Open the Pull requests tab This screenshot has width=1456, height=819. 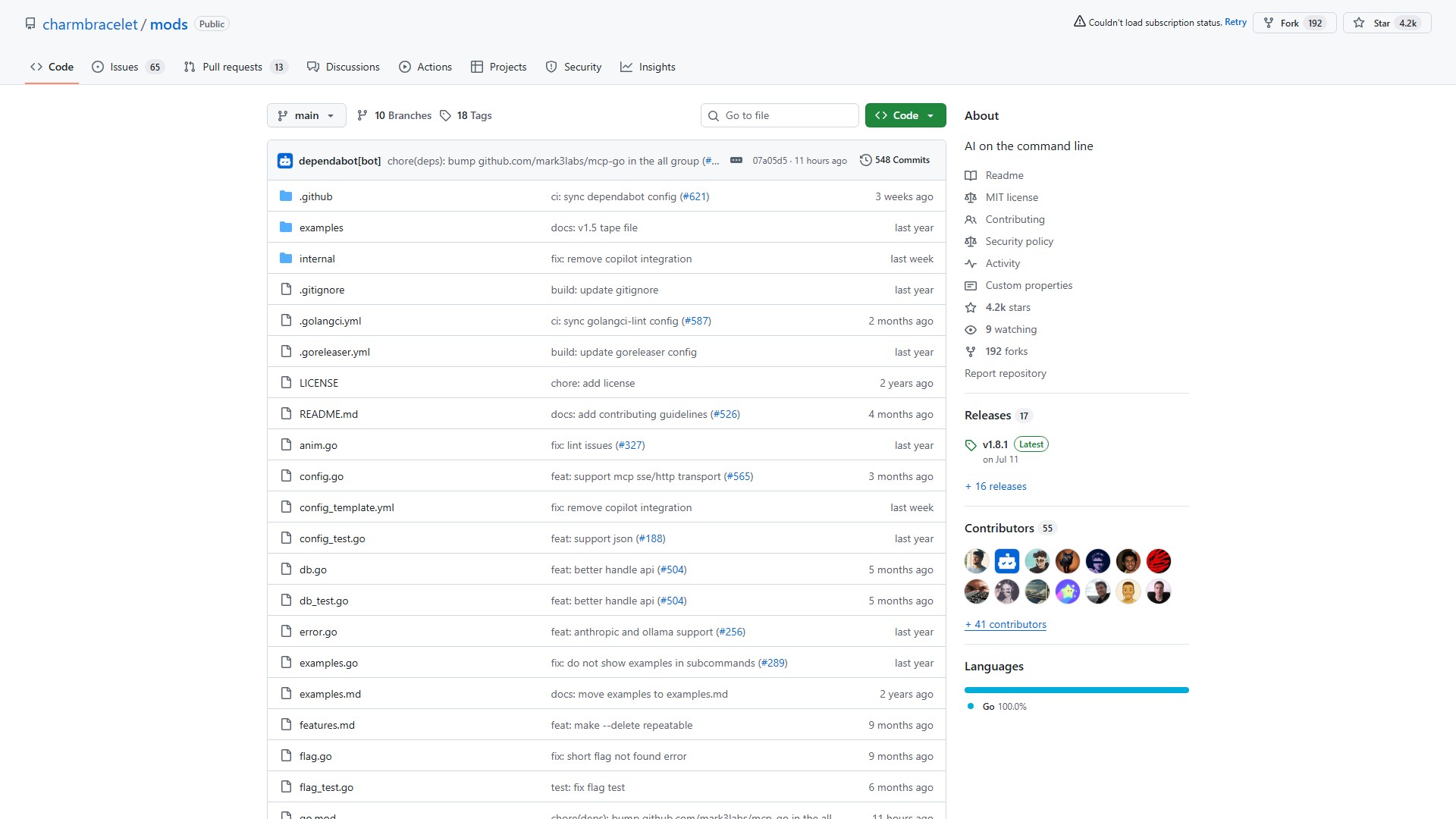(232, 67)
